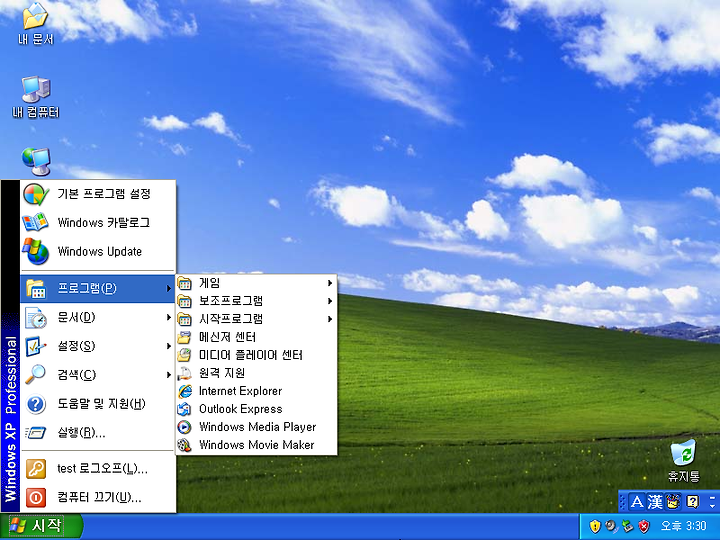Expand the 보조프로그램 submenu arrow

(330, 301)
